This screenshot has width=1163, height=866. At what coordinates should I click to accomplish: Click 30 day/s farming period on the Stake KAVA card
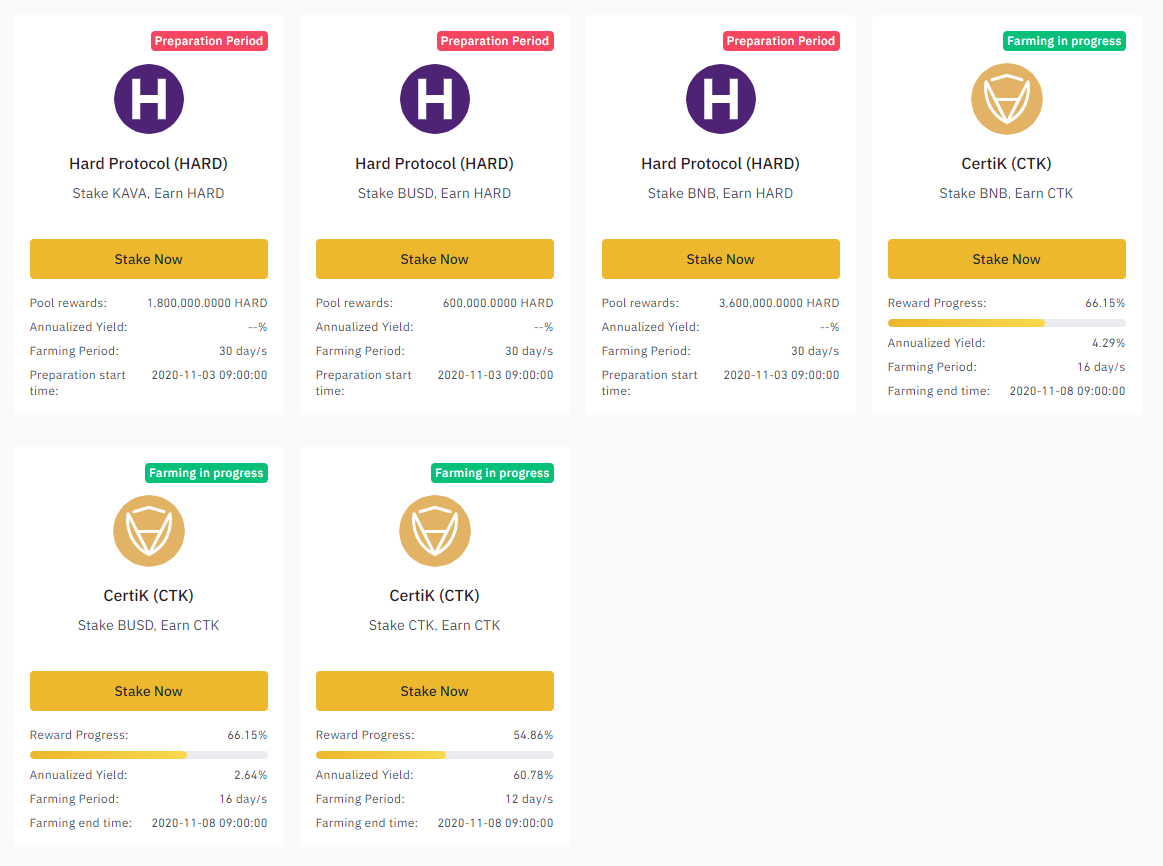click(x=243, y=351)
